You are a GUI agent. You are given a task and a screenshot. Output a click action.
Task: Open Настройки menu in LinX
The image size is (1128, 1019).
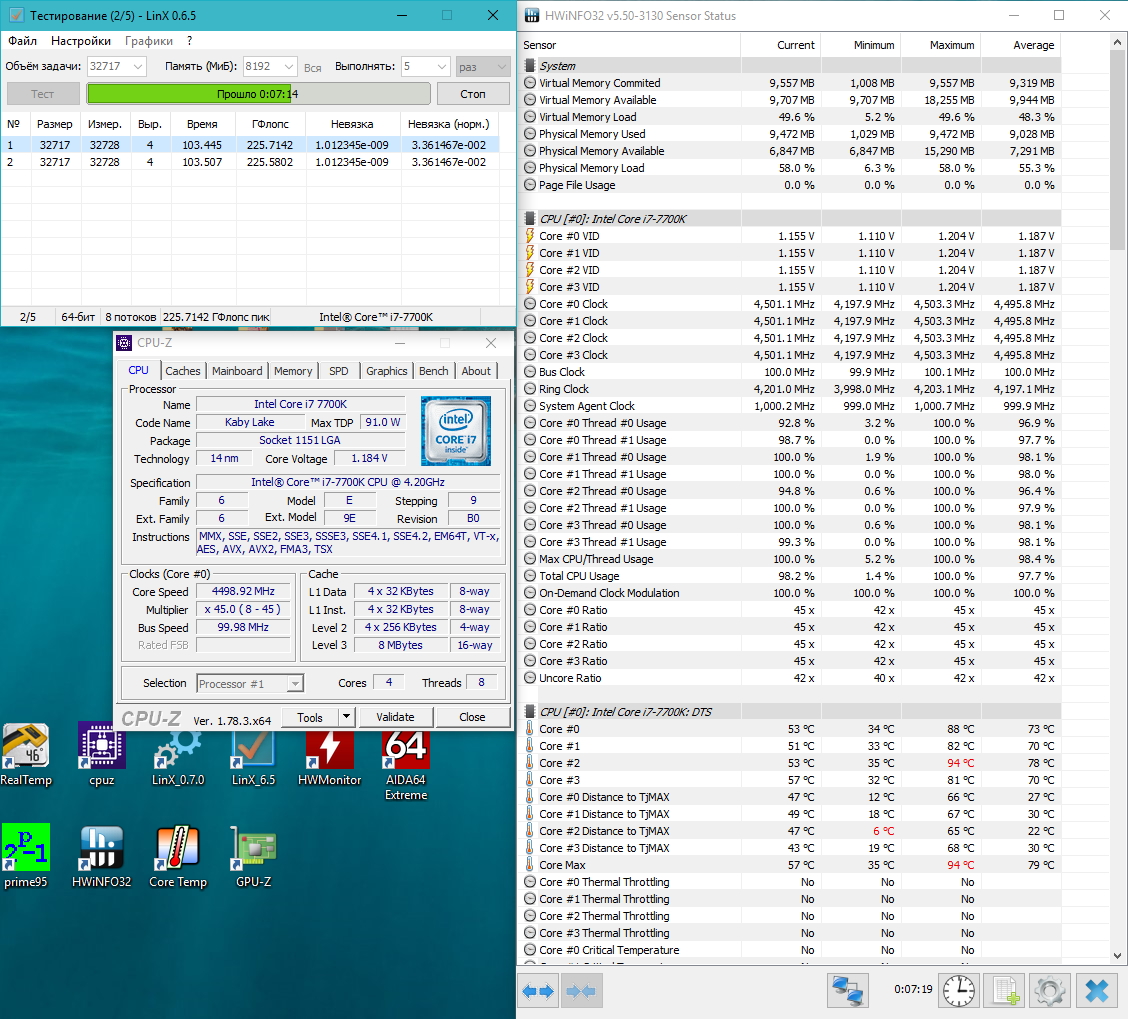(81, 41)
